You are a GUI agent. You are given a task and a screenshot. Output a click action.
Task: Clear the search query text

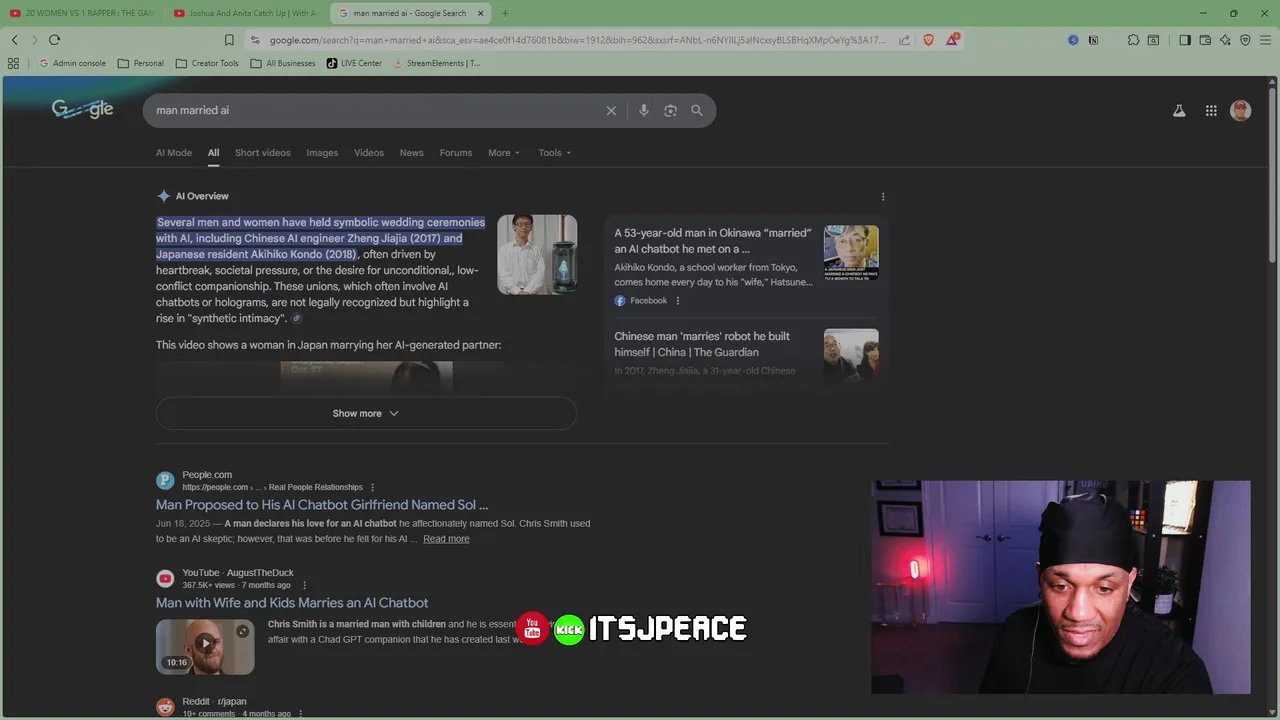611,111
